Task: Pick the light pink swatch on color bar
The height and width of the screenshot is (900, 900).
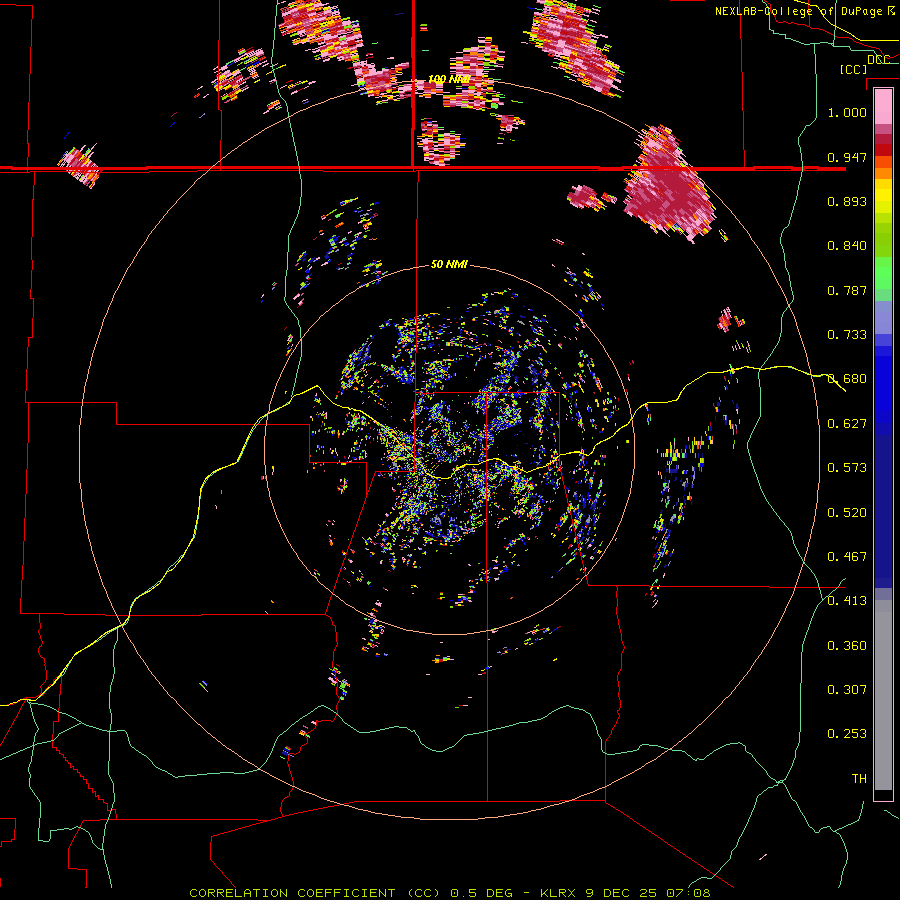Action: tap(883, 106)
